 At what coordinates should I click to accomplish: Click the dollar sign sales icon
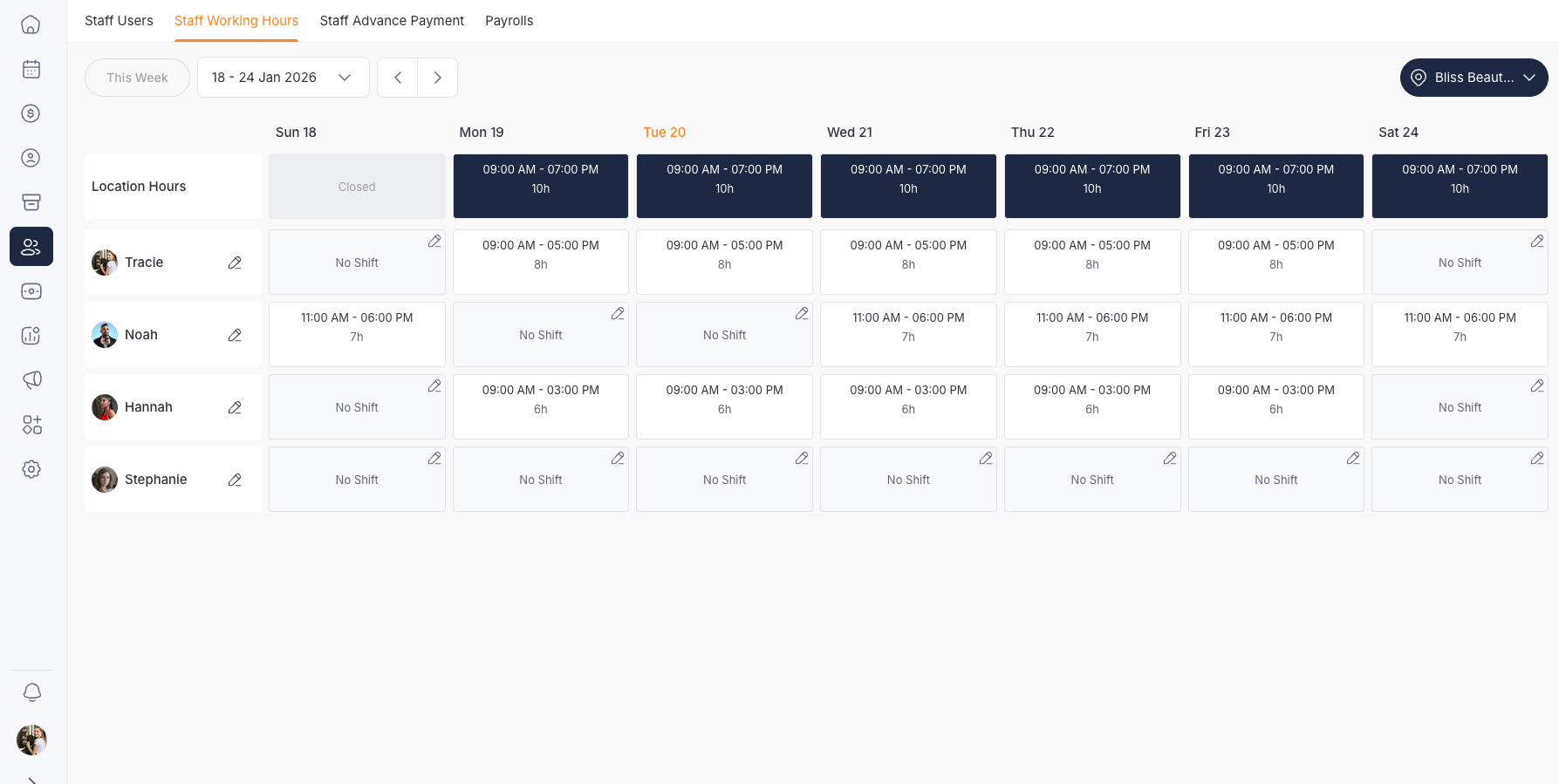click(31, 113)
